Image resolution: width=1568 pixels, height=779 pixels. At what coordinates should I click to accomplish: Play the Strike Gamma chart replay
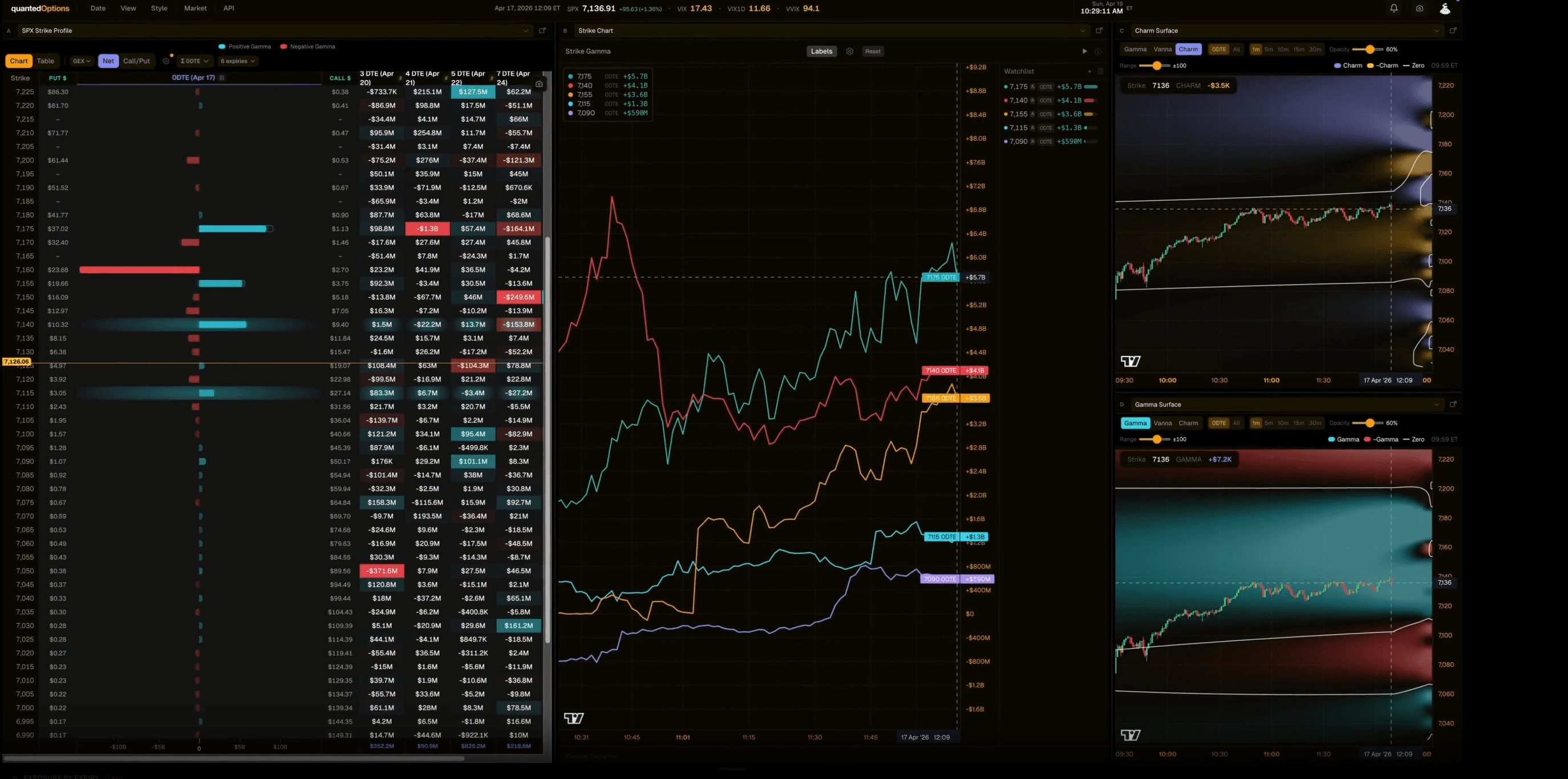pos(1085,51)
